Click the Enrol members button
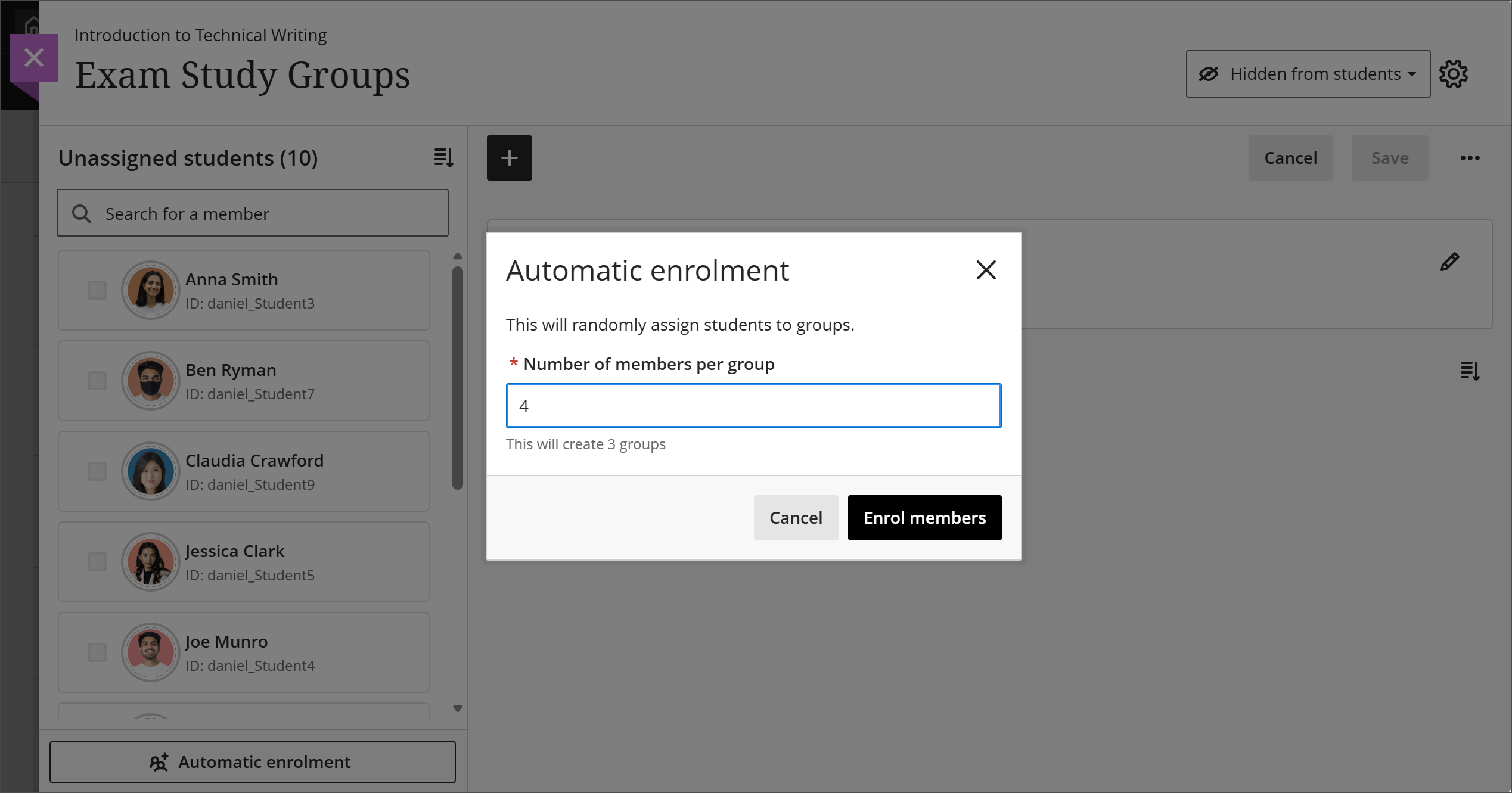Screen dimensions: 1512x793 [x=924, y=517]
